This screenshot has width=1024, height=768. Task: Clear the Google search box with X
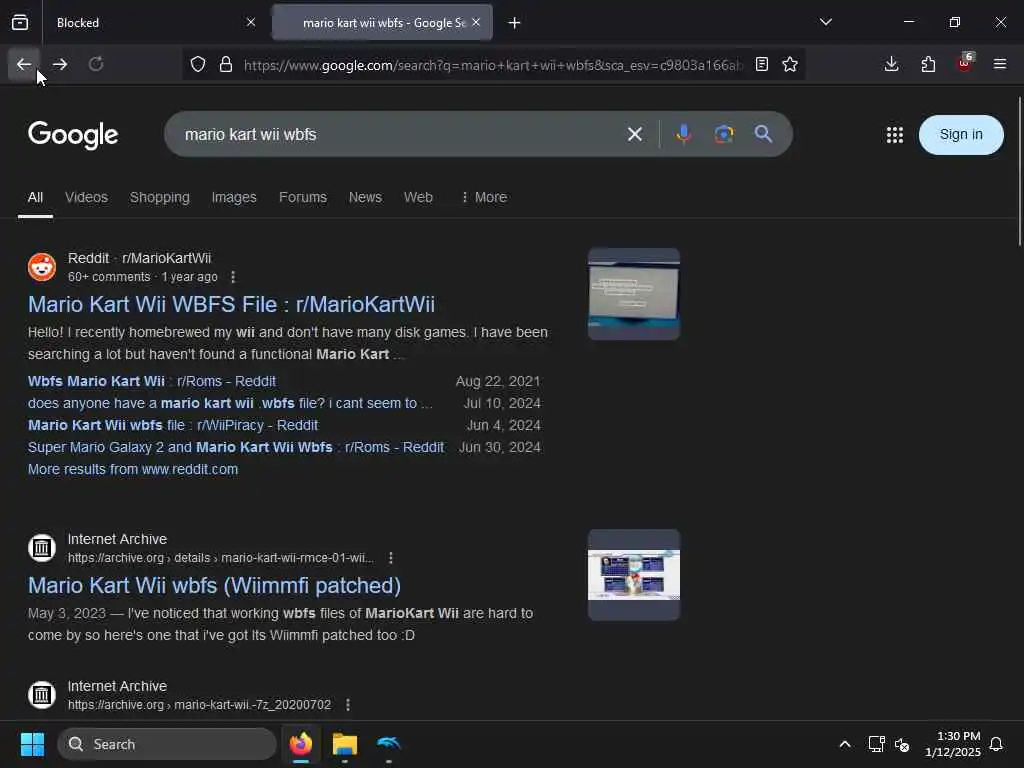point(635,135)
